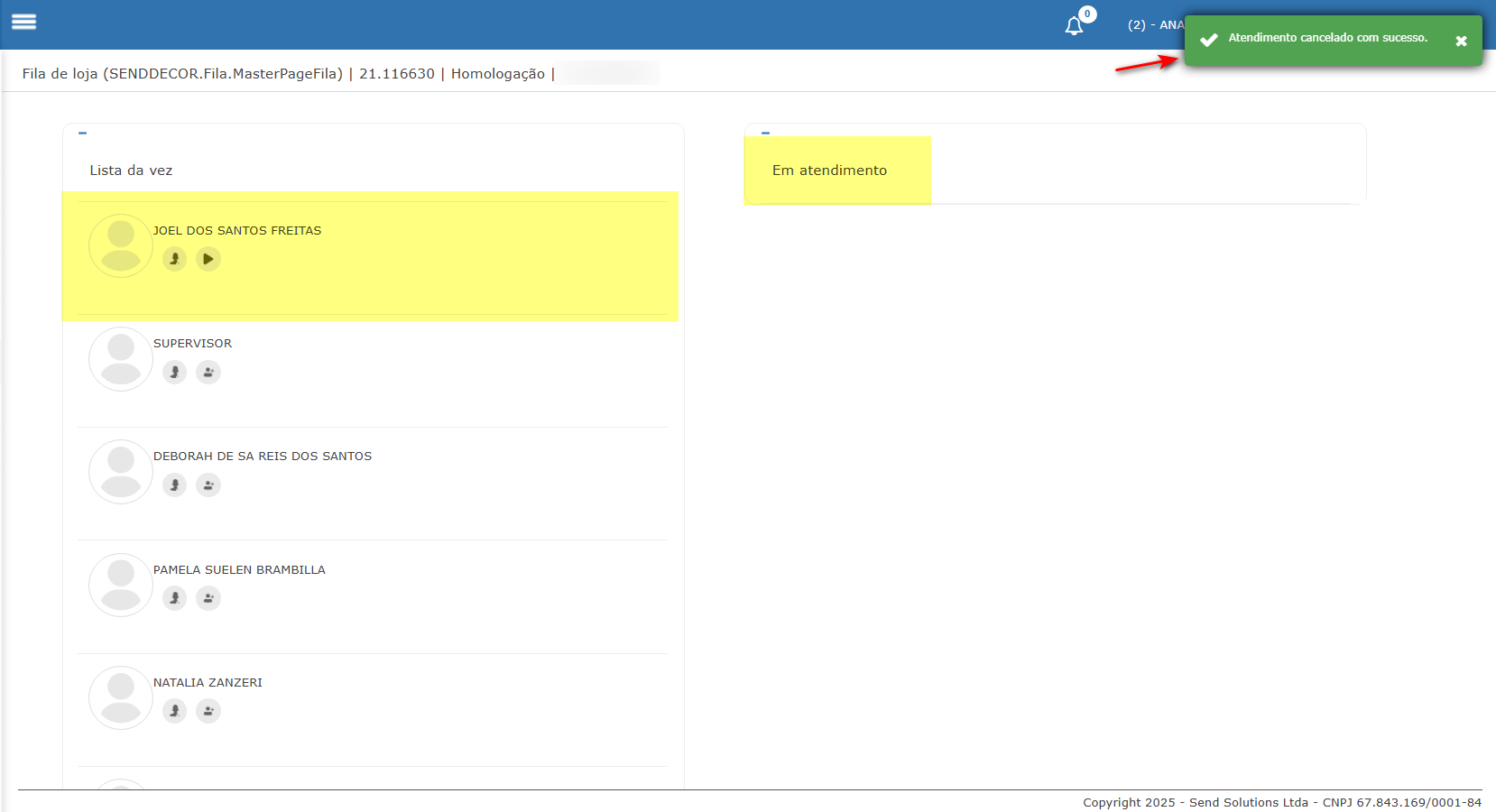1496x812 pixels.
Task: Click the name PAMELA SUELEN BRAMBILLA
Action: (x=239, y=570)
